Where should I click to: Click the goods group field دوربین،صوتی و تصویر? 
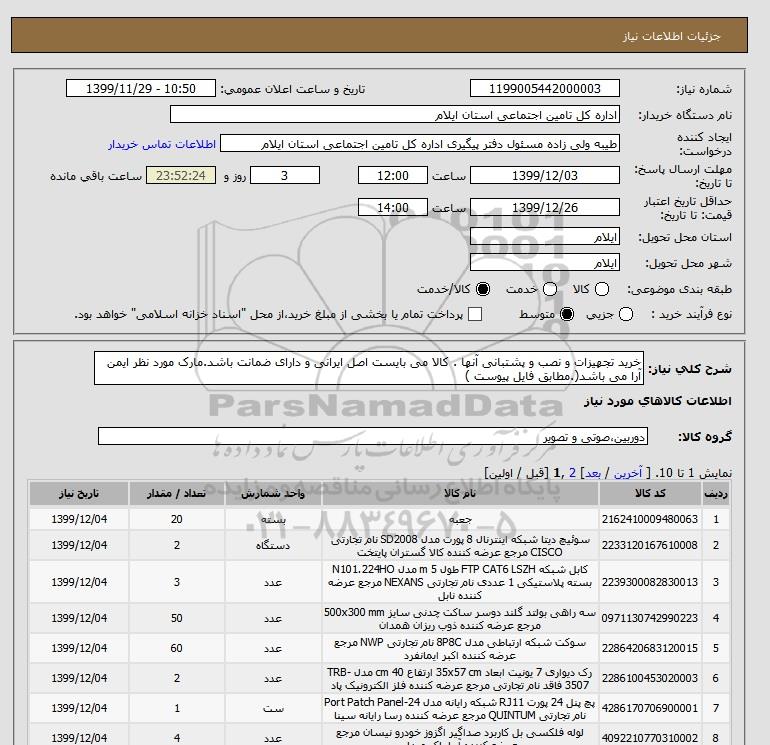point(373,436)
